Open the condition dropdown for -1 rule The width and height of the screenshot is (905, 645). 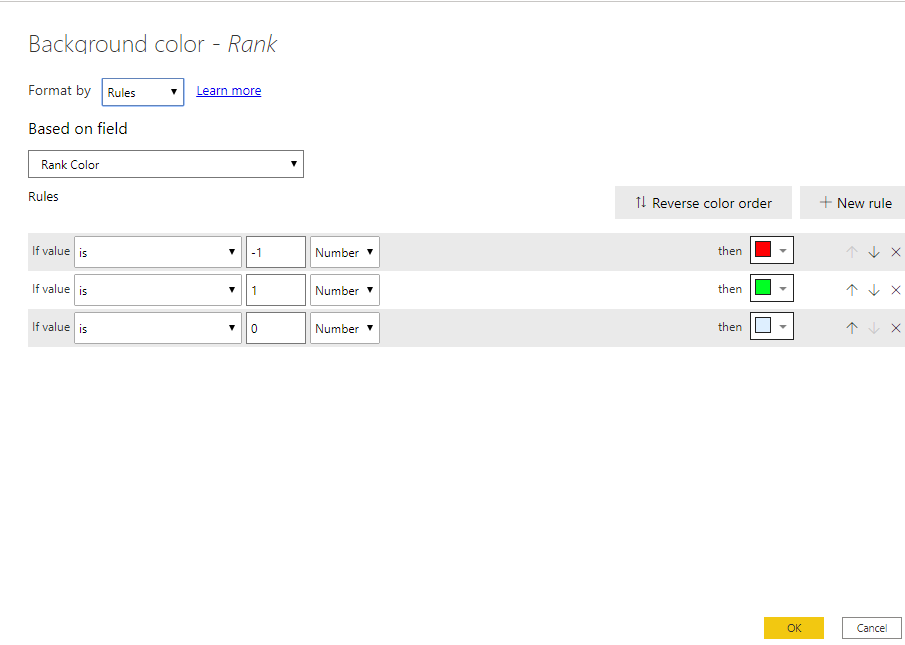click(158, 252)
